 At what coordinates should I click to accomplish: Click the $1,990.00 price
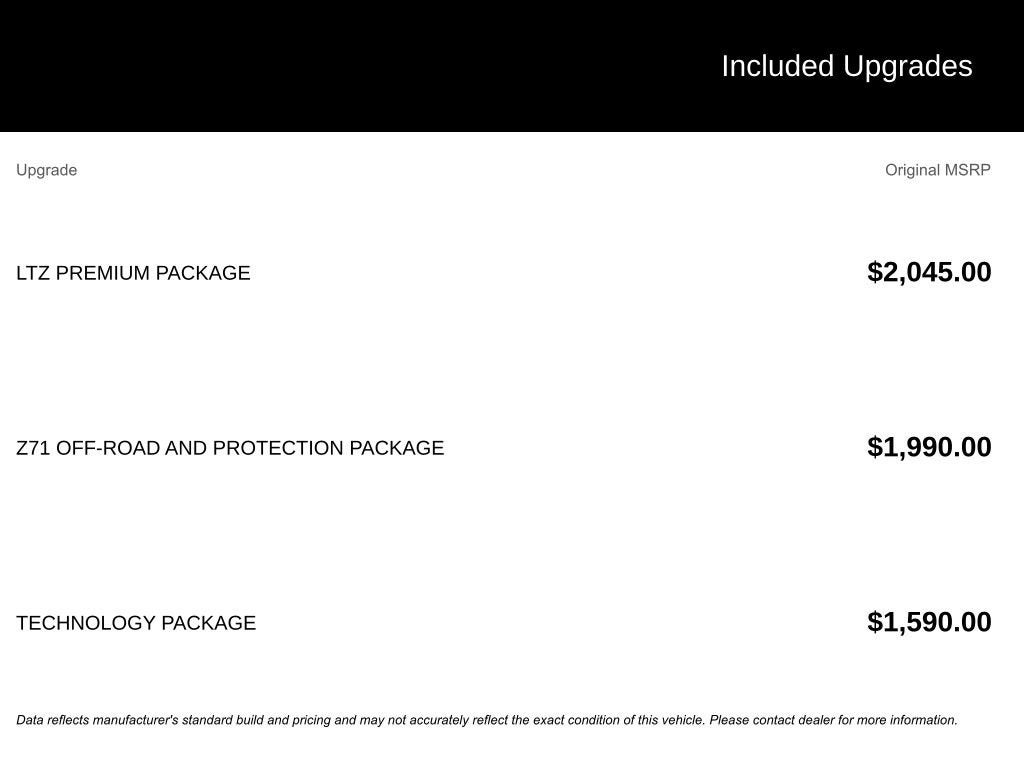point(929,447)
